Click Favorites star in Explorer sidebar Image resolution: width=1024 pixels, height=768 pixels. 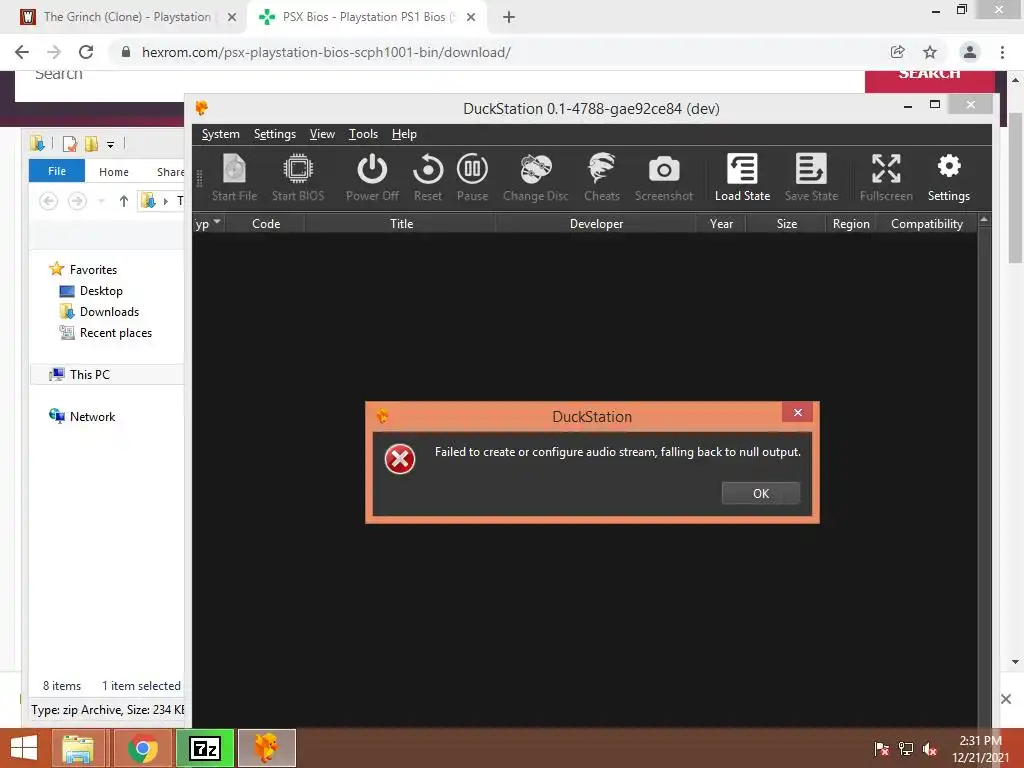tap(57, 269)
